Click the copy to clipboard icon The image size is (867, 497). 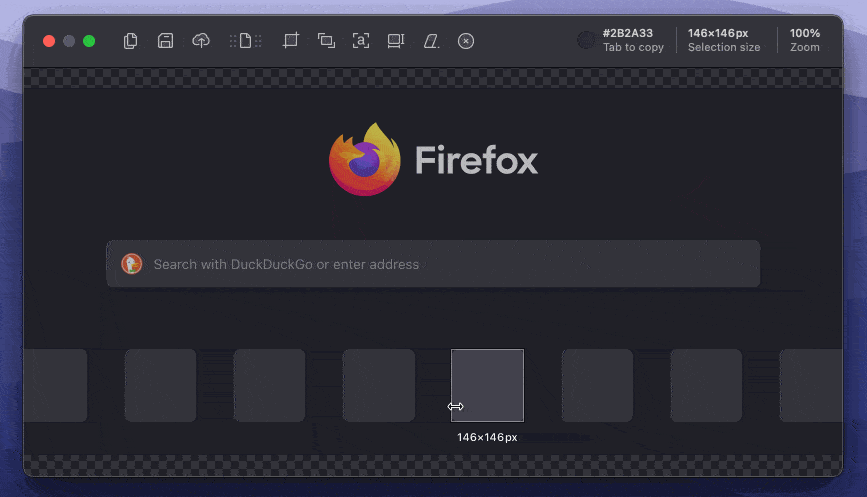click(x=130, y=41)
